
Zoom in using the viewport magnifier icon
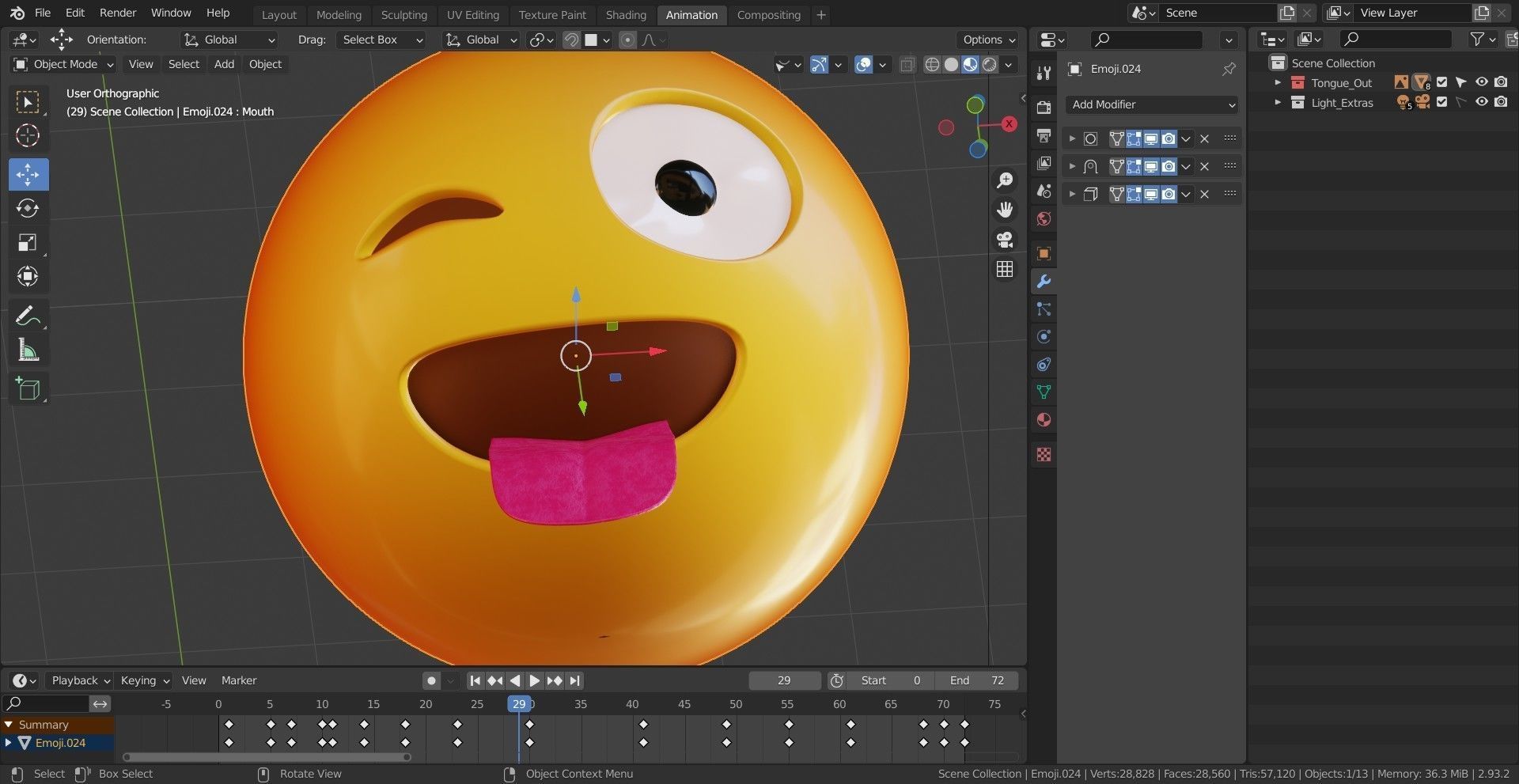1004,180
